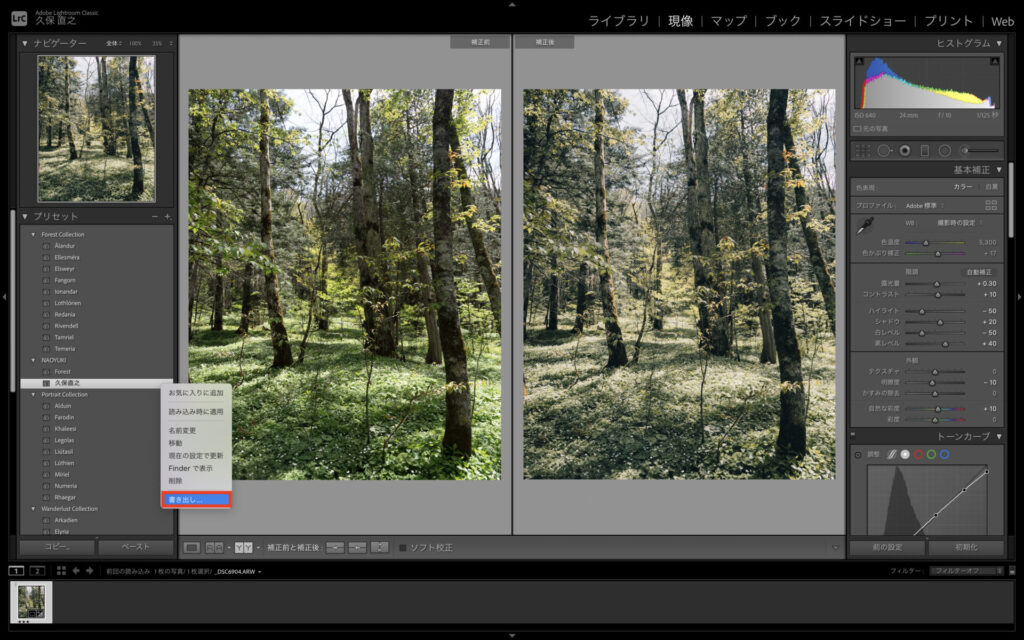Screen dimensions: 1024x640
Task: Choose 現在の設定で更新 from the context menu
Action: (196, 456)
